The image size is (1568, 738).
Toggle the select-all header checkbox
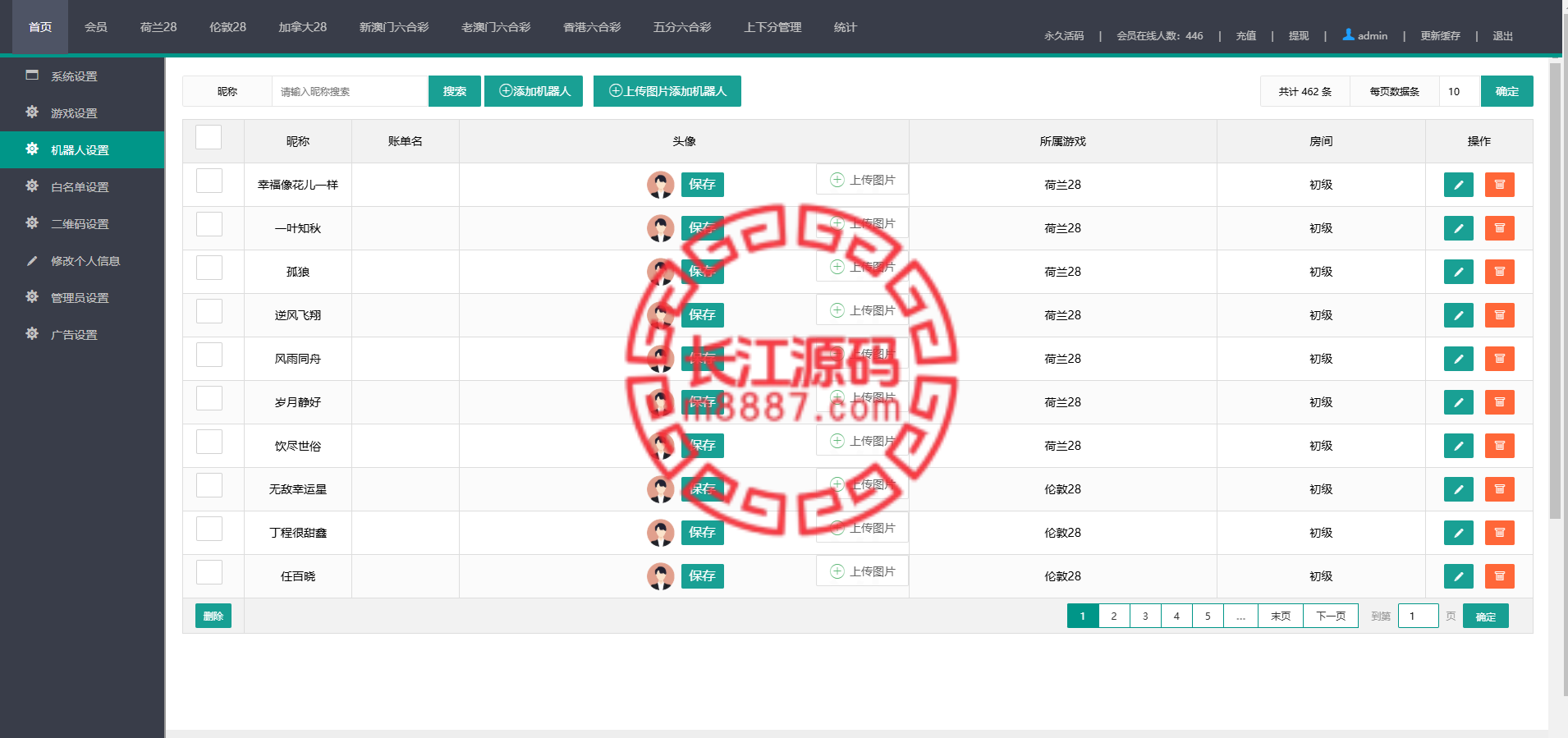point(209,137)
